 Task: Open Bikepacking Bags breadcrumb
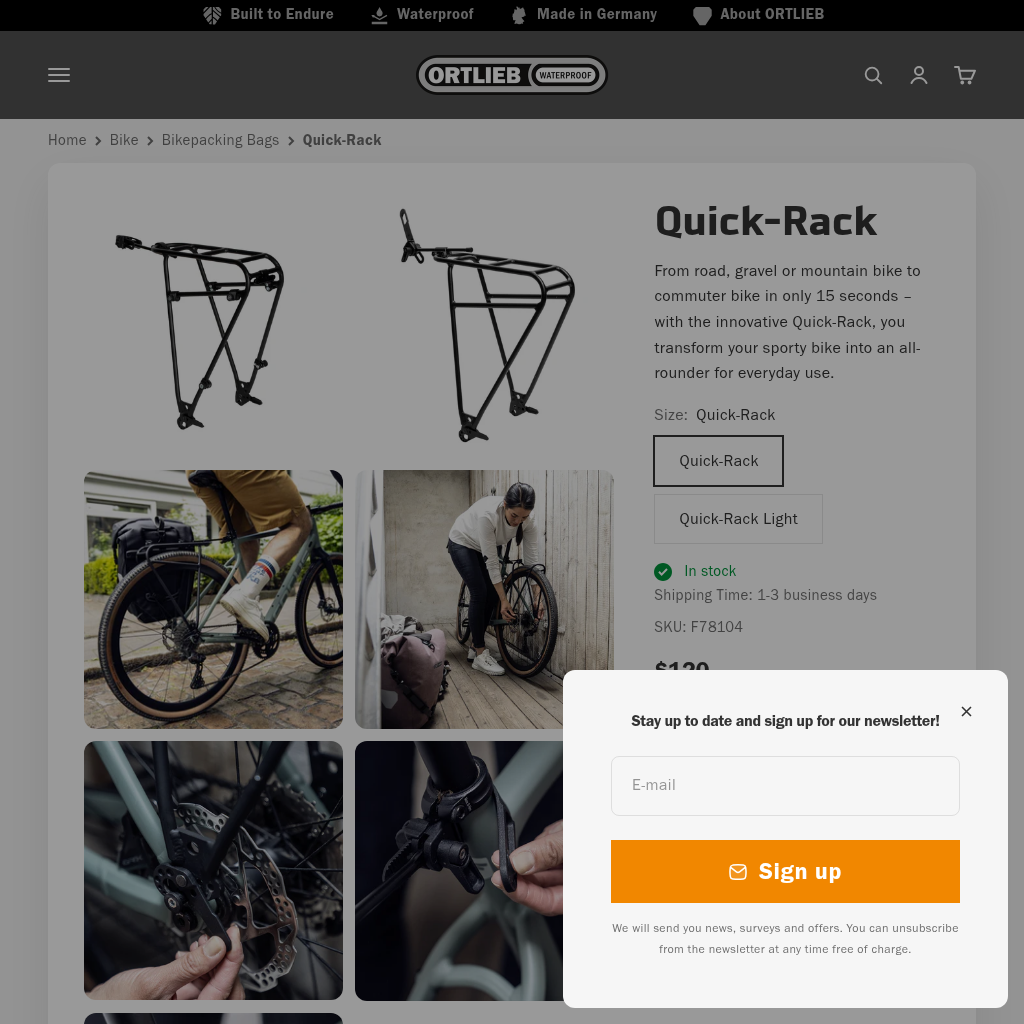[x=220, y=140]
